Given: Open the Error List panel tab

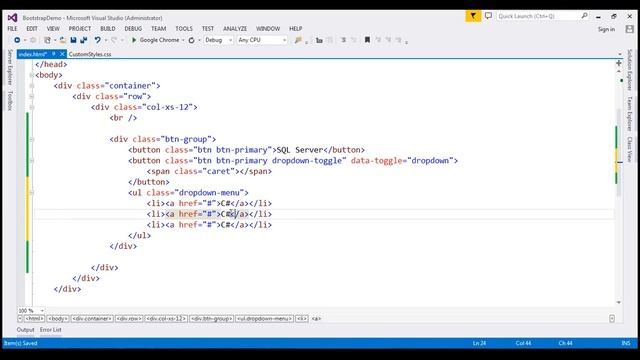Looking at the screenshot, I should (x=50, y=330).
